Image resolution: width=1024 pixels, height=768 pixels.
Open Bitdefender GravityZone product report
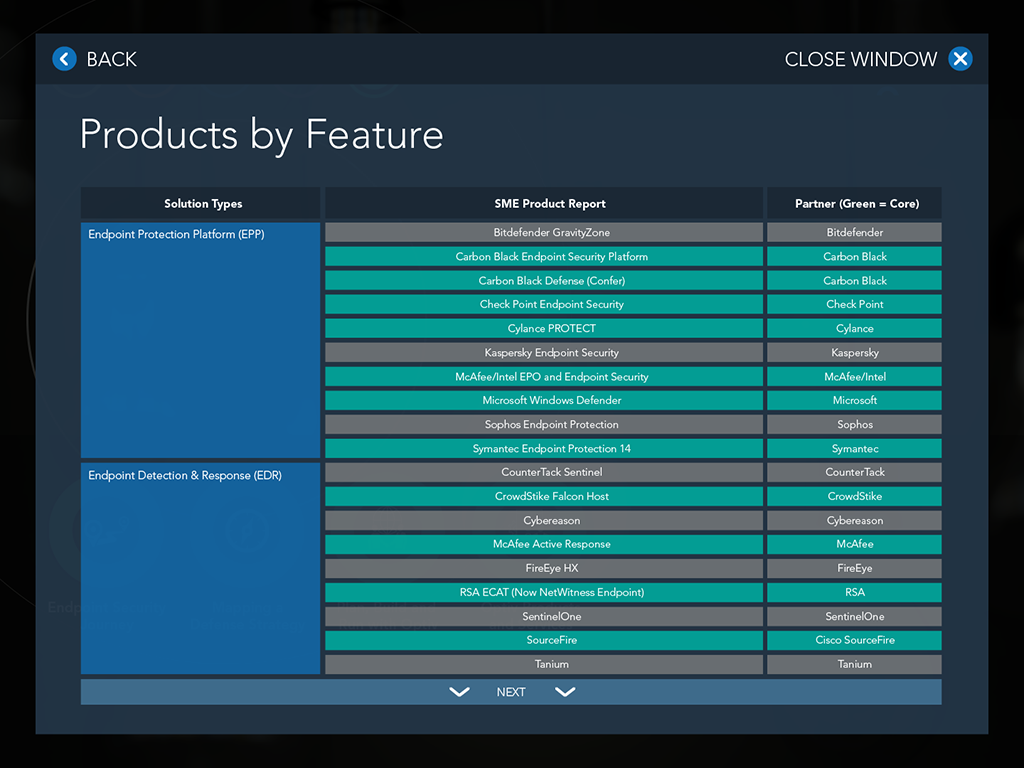click(544, 232)
